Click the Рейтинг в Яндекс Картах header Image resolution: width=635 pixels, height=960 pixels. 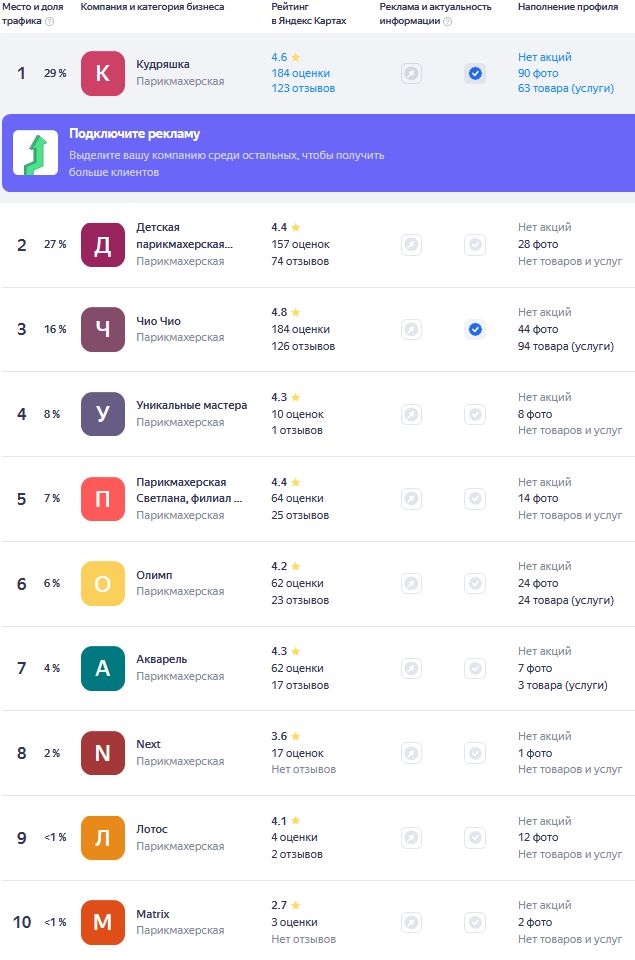click(x=309, y=13)
